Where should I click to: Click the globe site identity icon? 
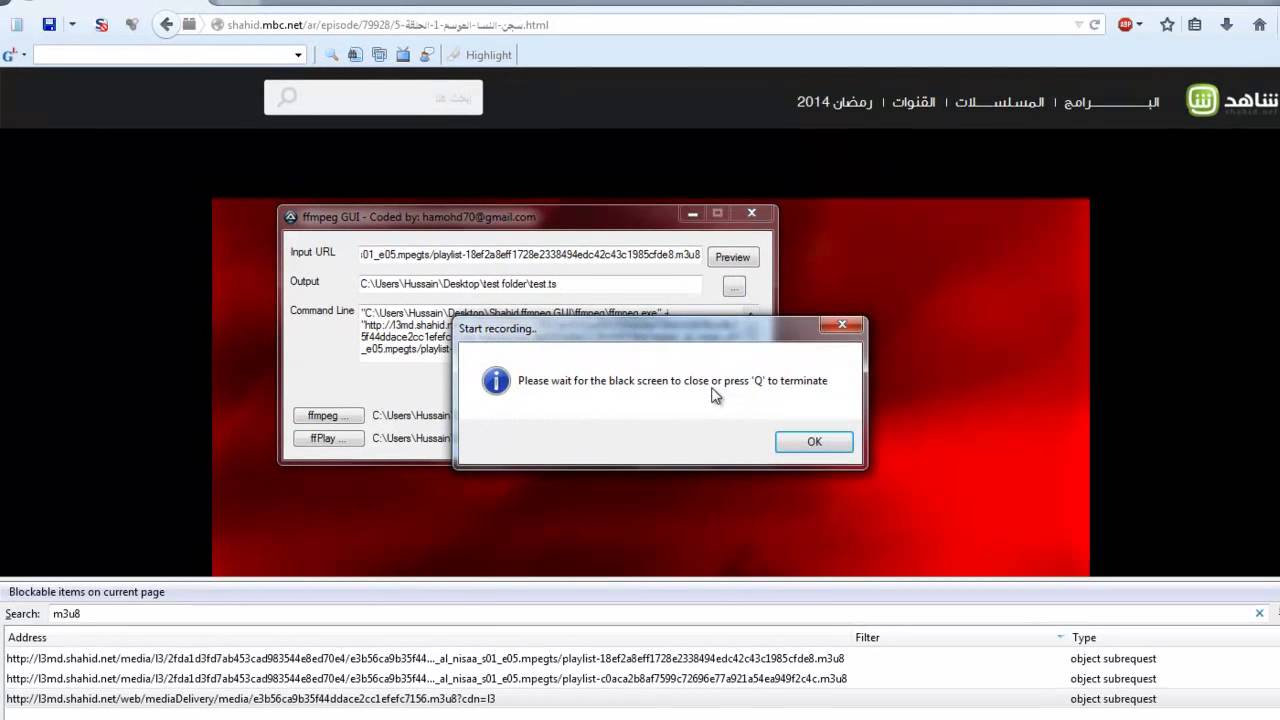pyautogui.click(x=216, y=25)
